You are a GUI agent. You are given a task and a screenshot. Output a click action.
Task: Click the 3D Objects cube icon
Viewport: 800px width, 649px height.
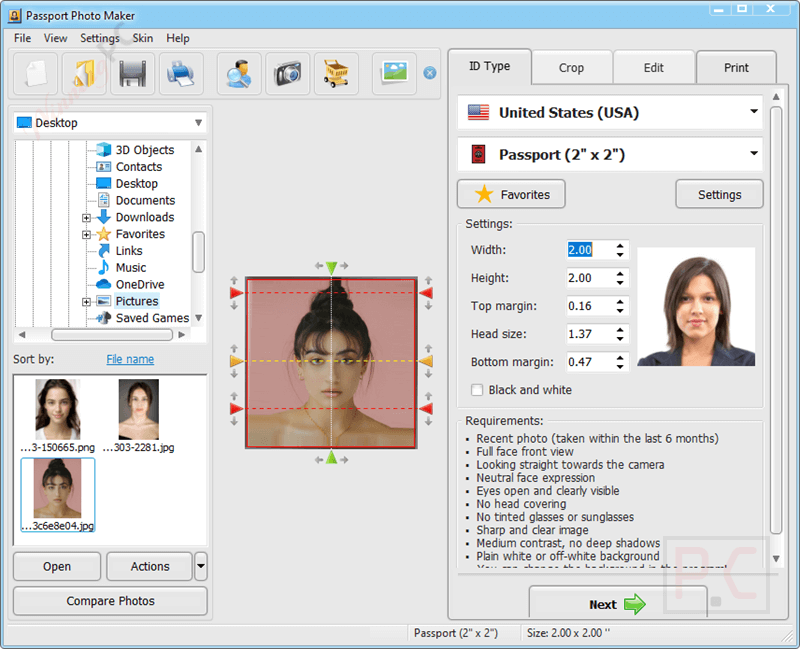click(104, 149)
